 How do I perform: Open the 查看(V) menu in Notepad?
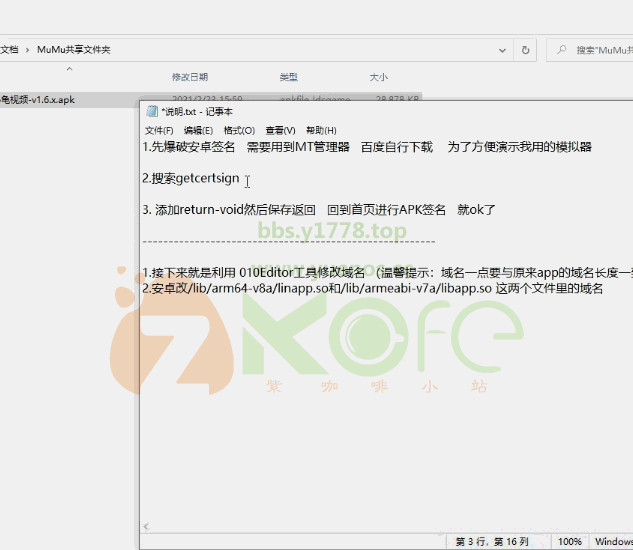(280, 130)
